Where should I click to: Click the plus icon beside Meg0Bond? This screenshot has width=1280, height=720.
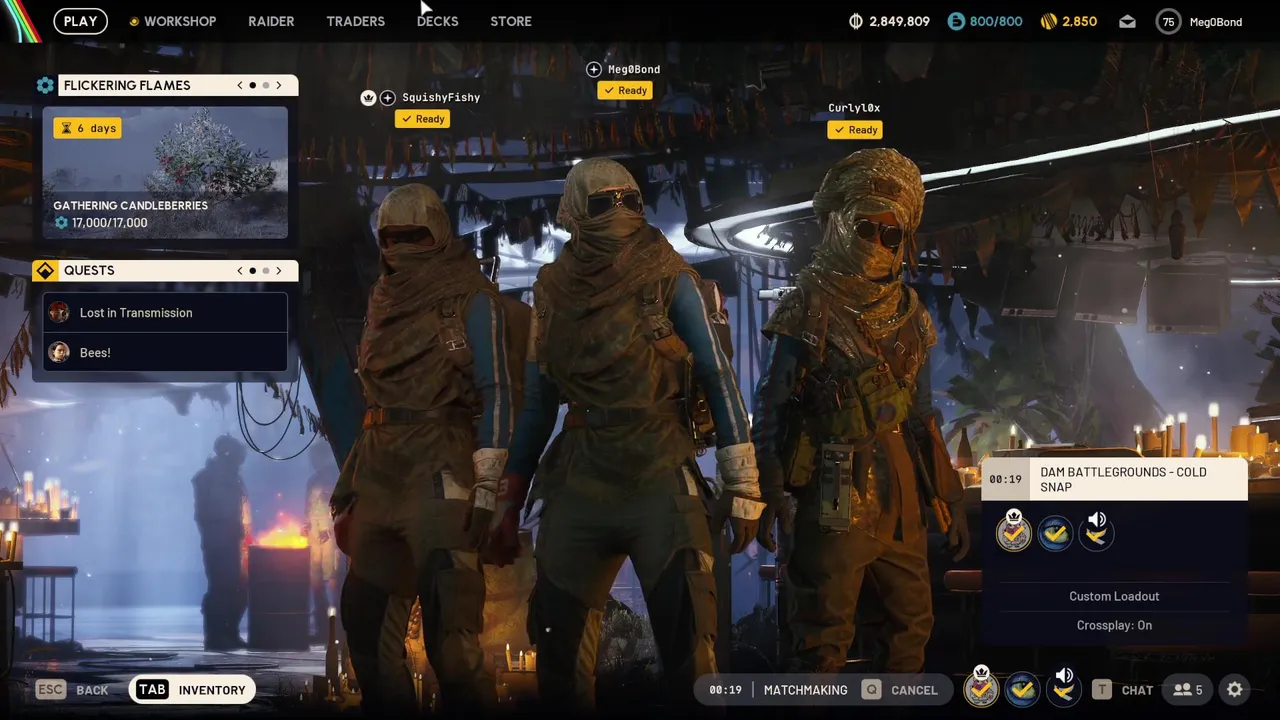click(x=594, y=69)
